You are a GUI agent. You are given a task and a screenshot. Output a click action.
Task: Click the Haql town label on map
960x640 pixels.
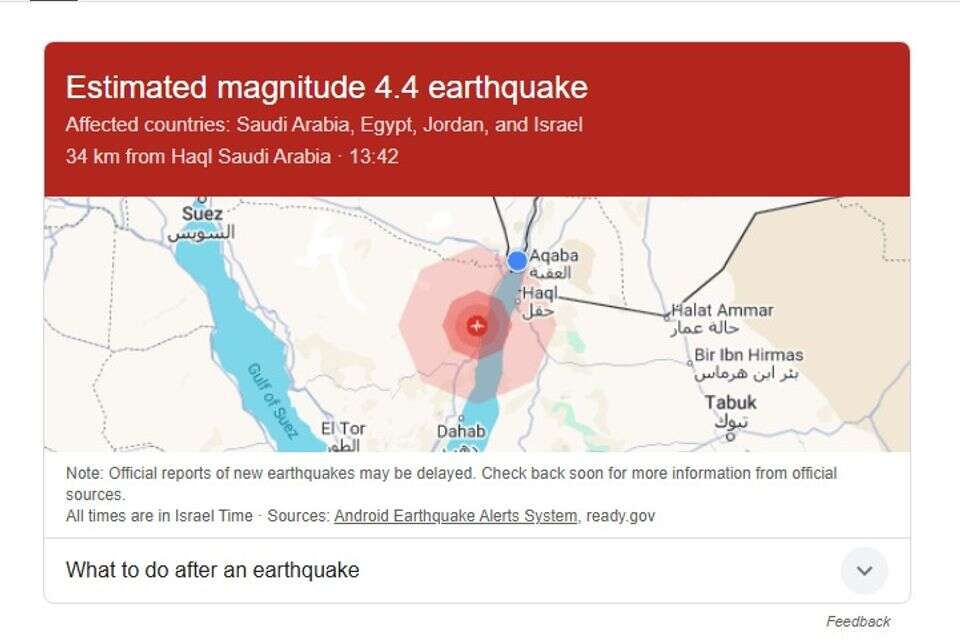click(539, 293)
